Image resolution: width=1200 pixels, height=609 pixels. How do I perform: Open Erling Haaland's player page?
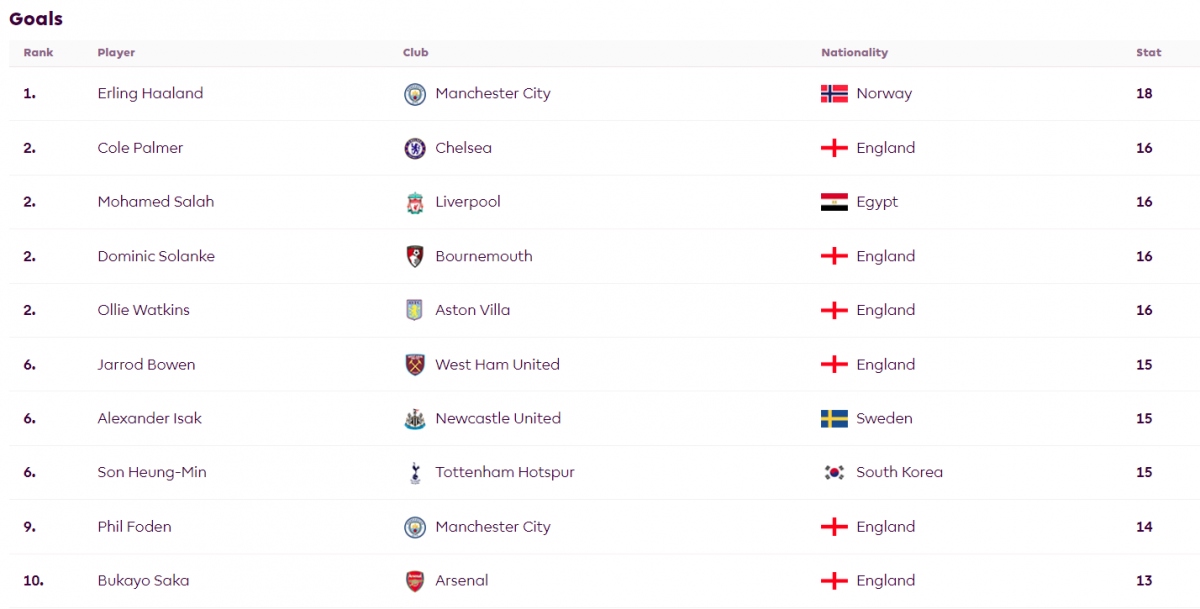tap(150, 94)
